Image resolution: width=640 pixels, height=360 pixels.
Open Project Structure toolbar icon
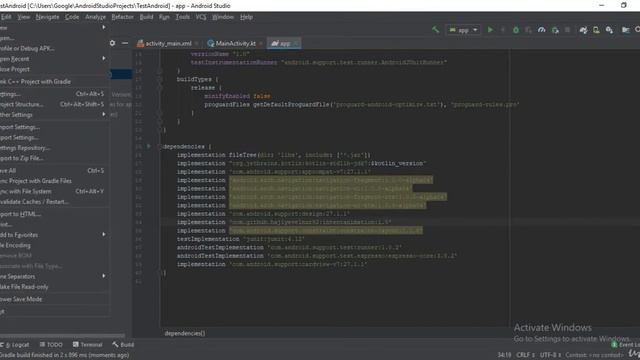coord(625,30)
